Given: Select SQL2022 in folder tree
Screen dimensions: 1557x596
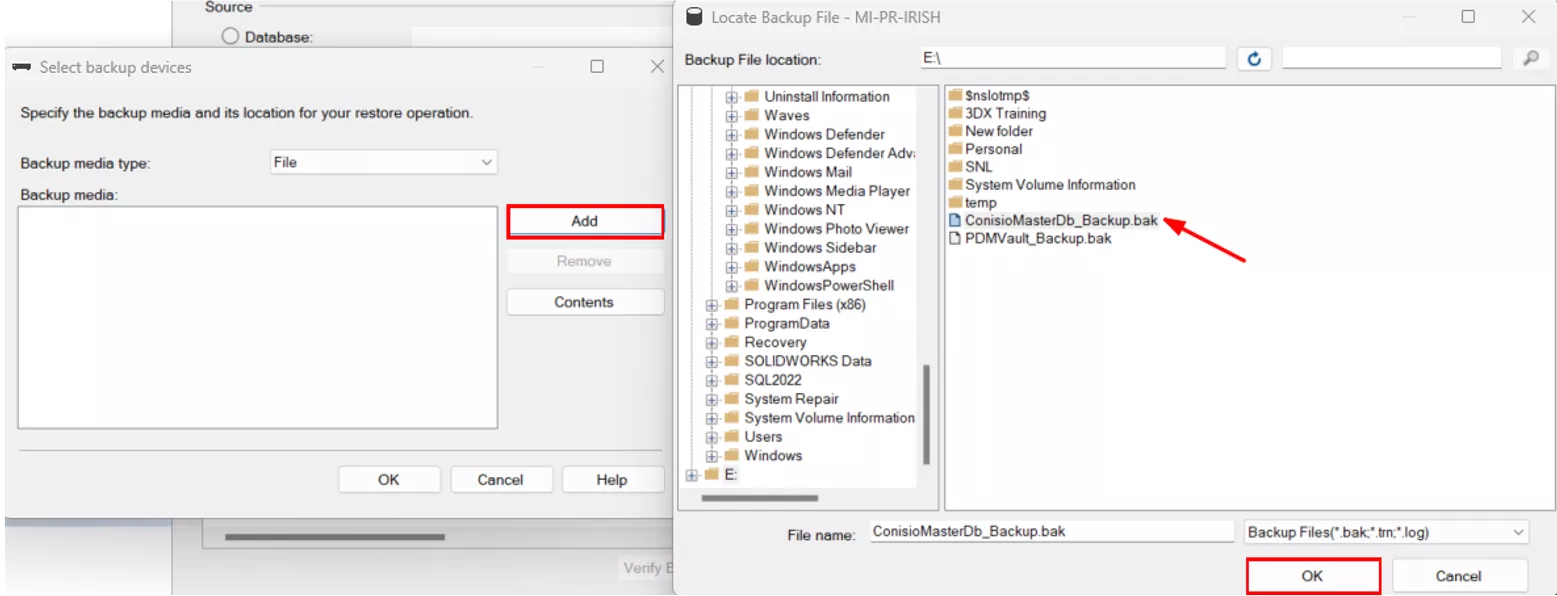Looking at the screenshot, I should click(x=772, y=380).
